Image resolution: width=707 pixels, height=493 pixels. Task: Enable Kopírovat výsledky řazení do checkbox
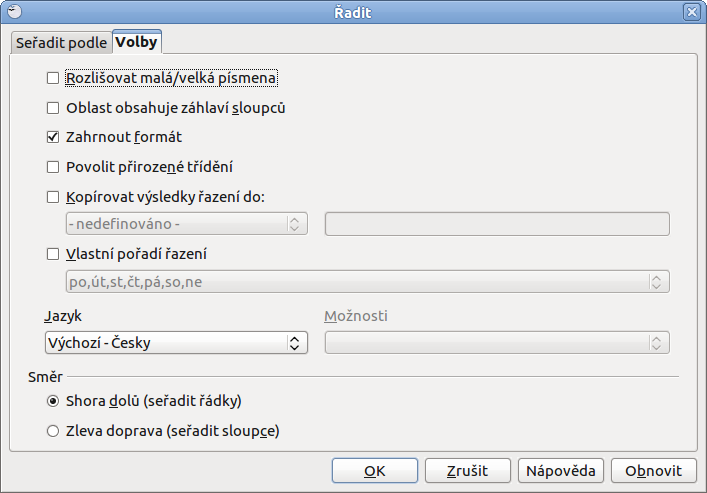[53, 197]
